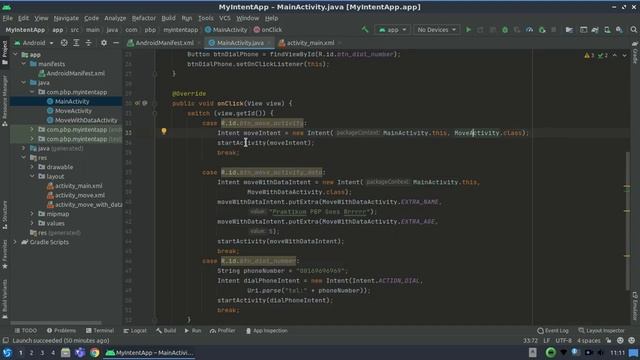Expand the Gradle Scripts node

[16, 242]
